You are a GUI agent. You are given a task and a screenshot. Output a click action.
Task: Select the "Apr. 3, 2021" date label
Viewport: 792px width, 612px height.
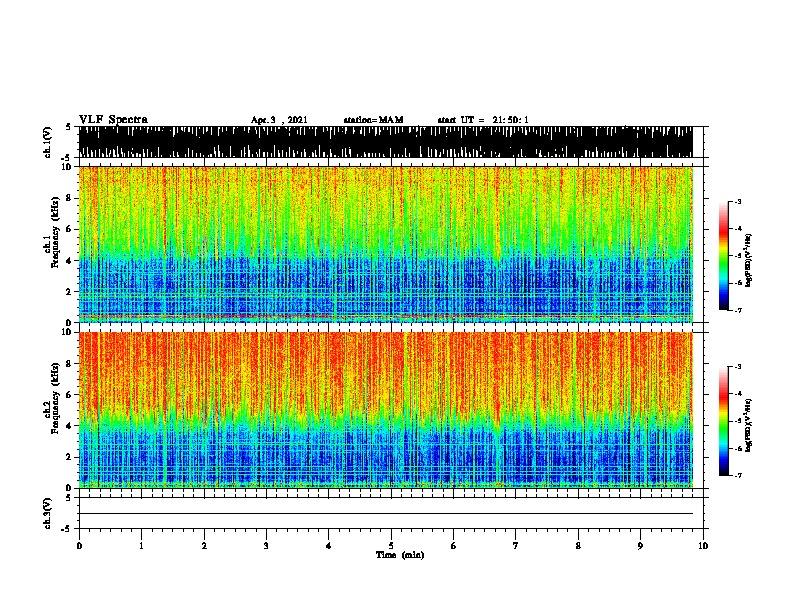click(279, 120)
